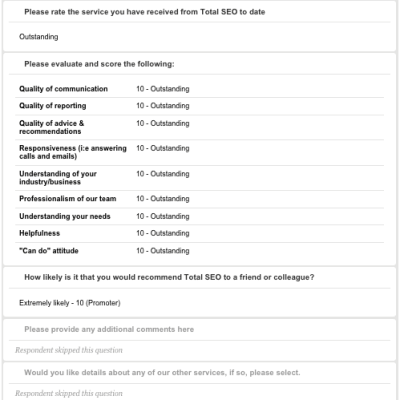This screenshot has height=400, width=400.
Task: Click 'Would you like details' services question heading
Action: [162, 373]
